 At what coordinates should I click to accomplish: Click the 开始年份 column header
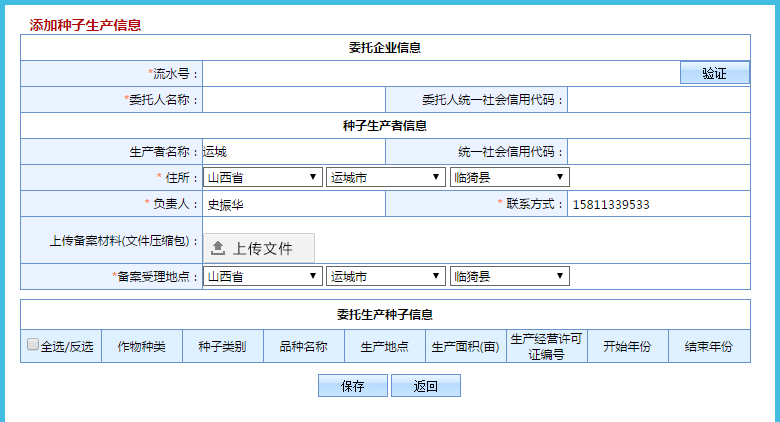[627, 346]
